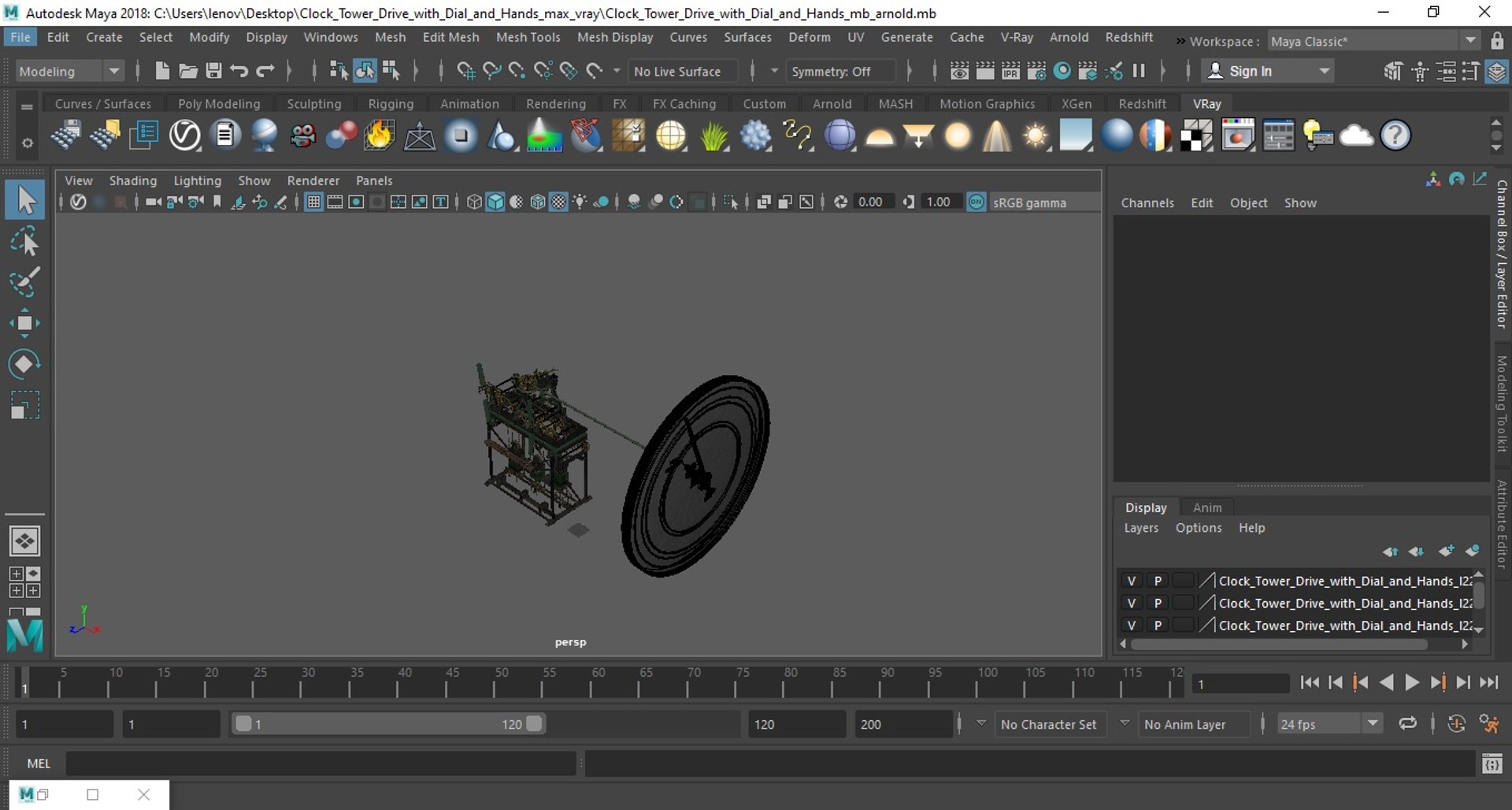
Task: Activate the Lasso select tool
Action: coord(25,241)
